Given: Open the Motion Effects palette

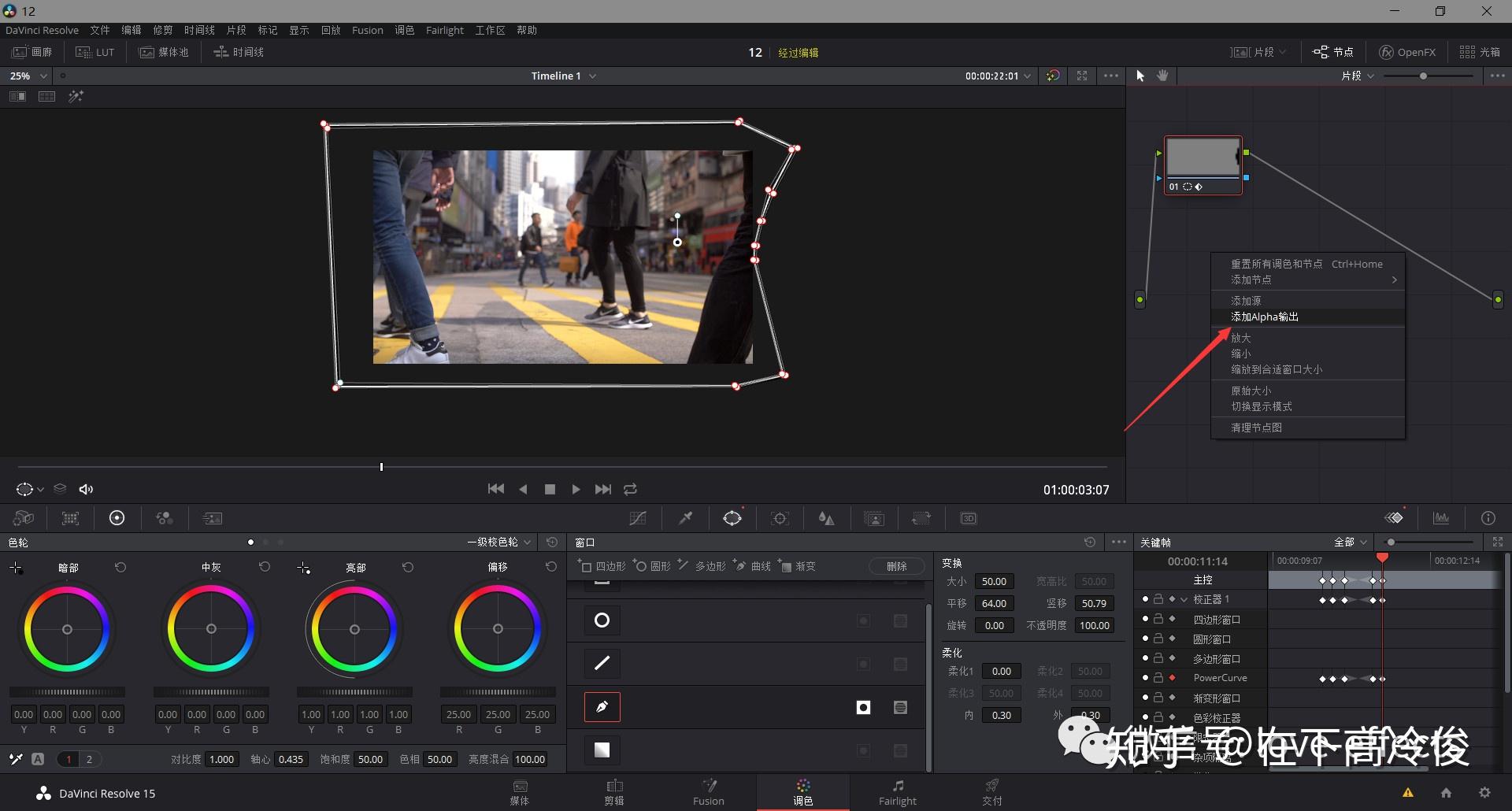Looking at the screenshot, I should [x=213, y=518].
